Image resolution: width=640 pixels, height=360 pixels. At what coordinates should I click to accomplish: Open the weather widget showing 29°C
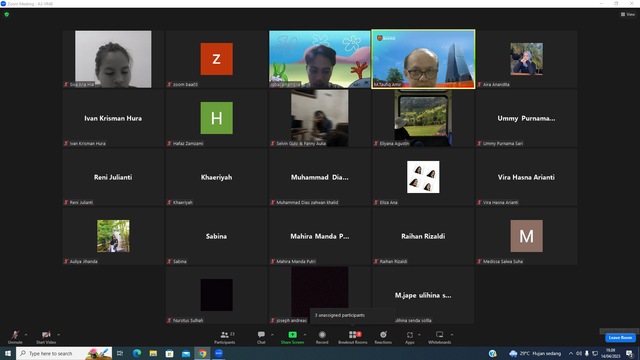[535, 353]
